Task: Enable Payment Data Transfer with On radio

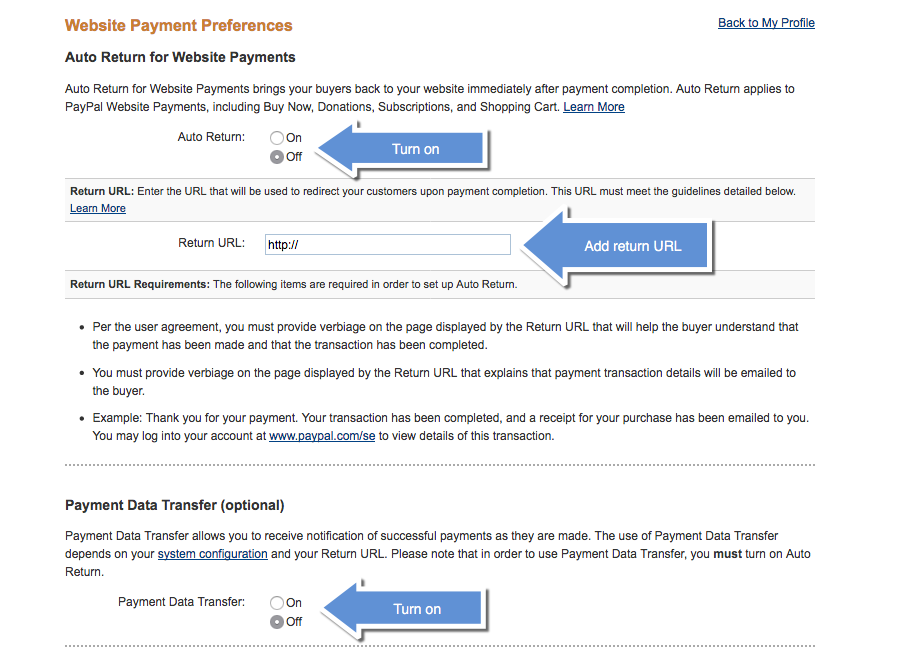Action: tap(276, 602)
